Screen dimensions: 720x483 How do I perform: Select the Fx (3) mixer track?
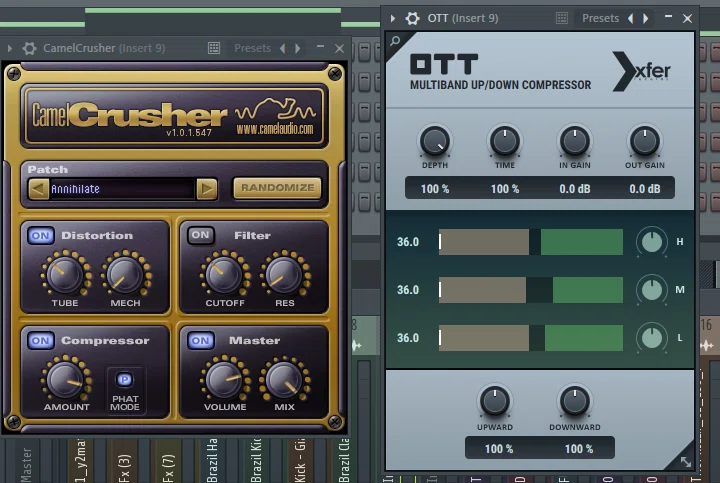coord(124,468)
